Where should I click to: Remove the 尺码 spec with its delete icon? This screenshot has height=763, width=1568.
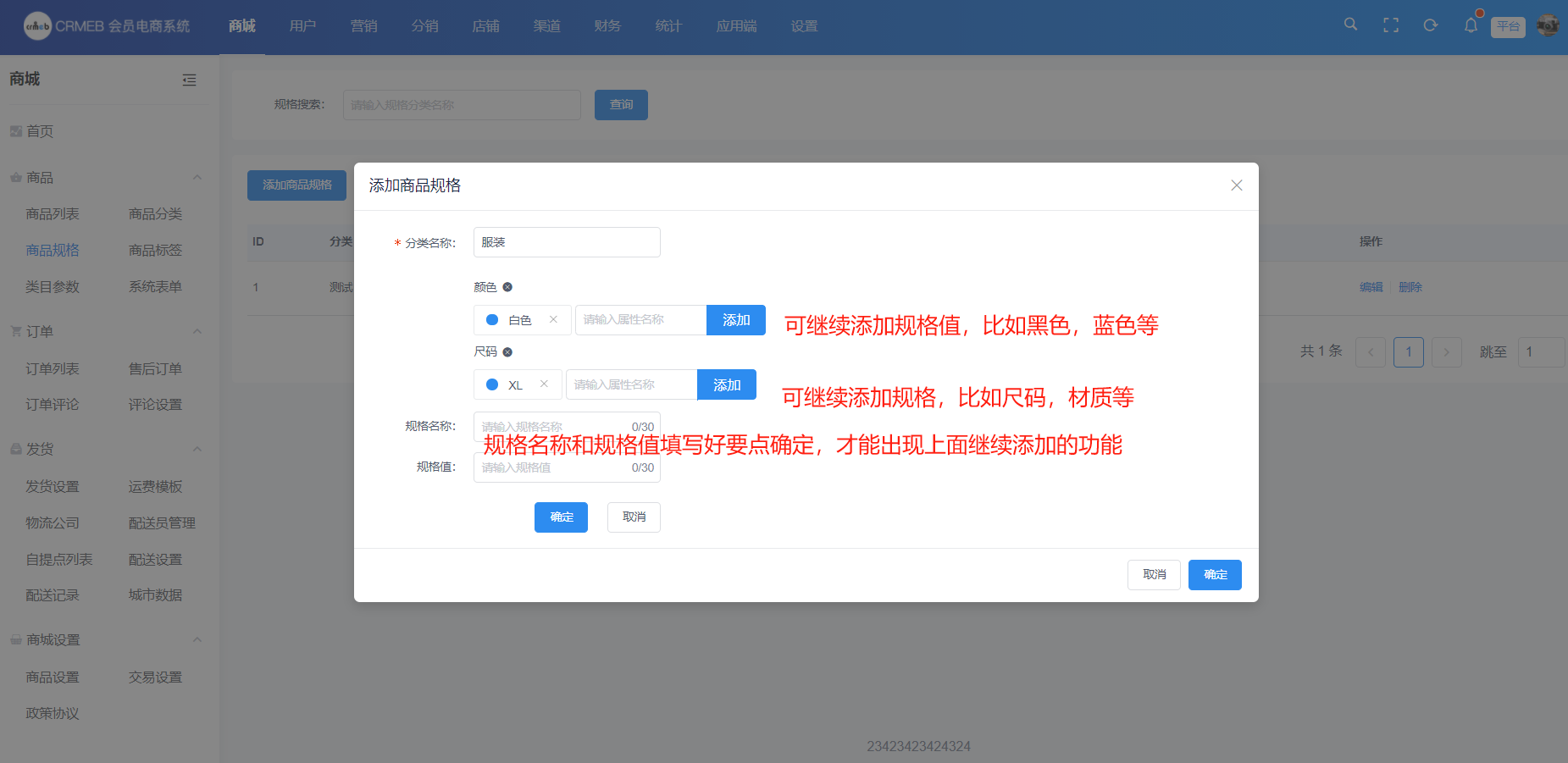coord(507,352)
